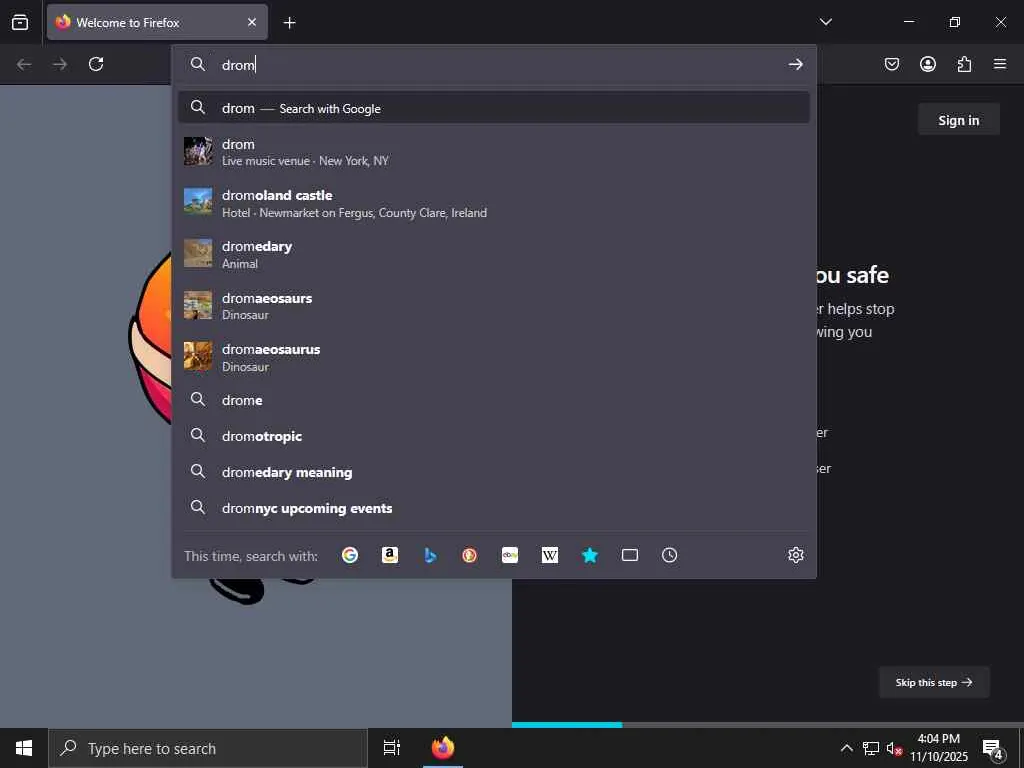Close the Welcome to Firefox tab
This screenshot has height=768, width=1024.
252,22
